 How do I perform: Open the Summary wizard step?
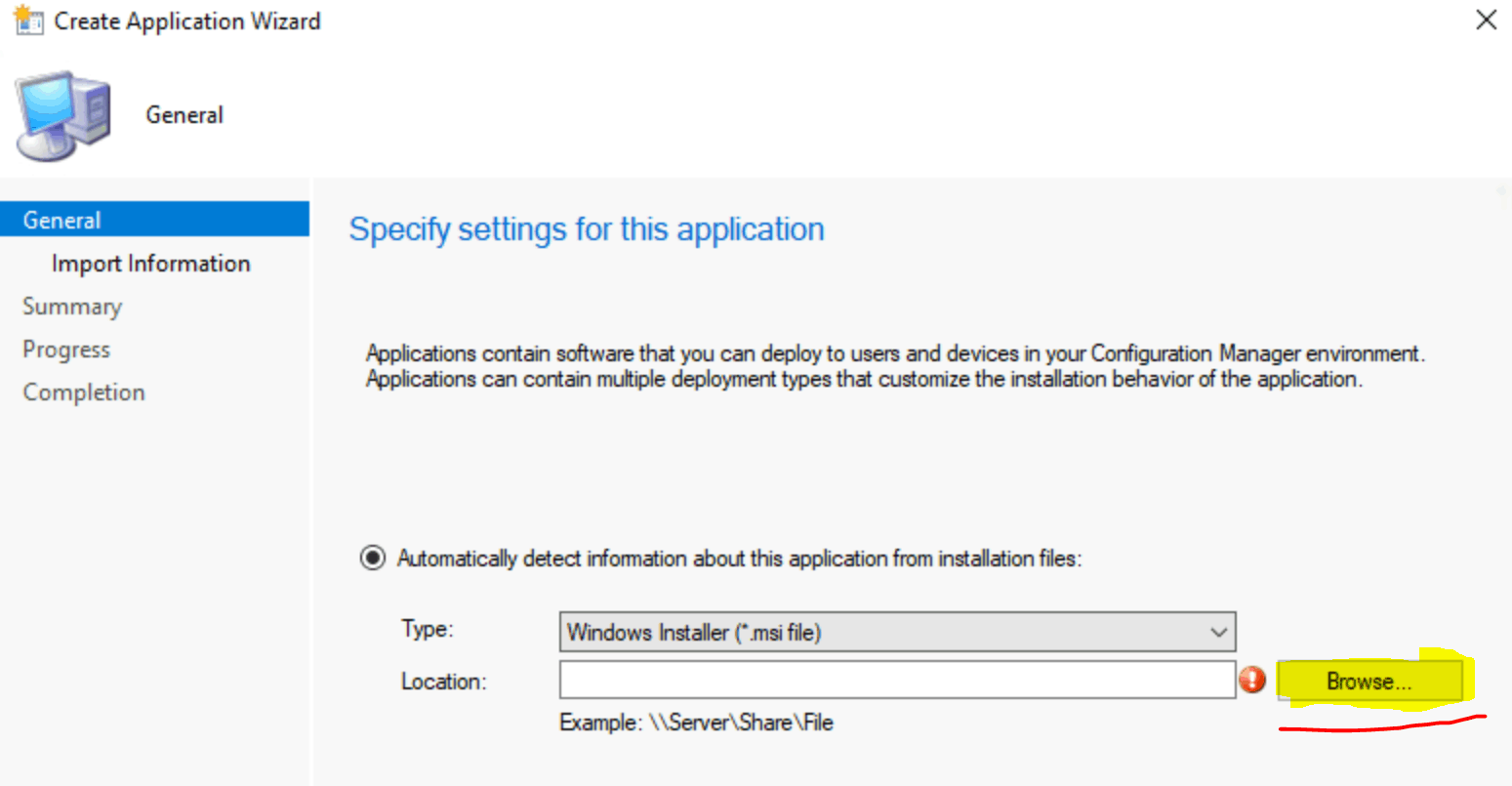tap(72, 307)
